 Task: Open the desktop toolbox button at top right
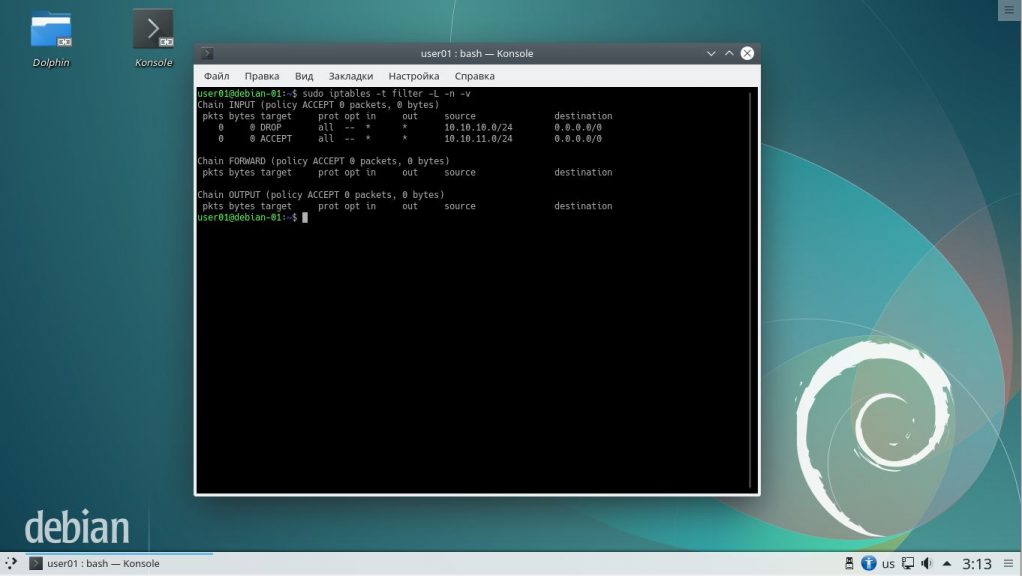tap(1009, 10)
